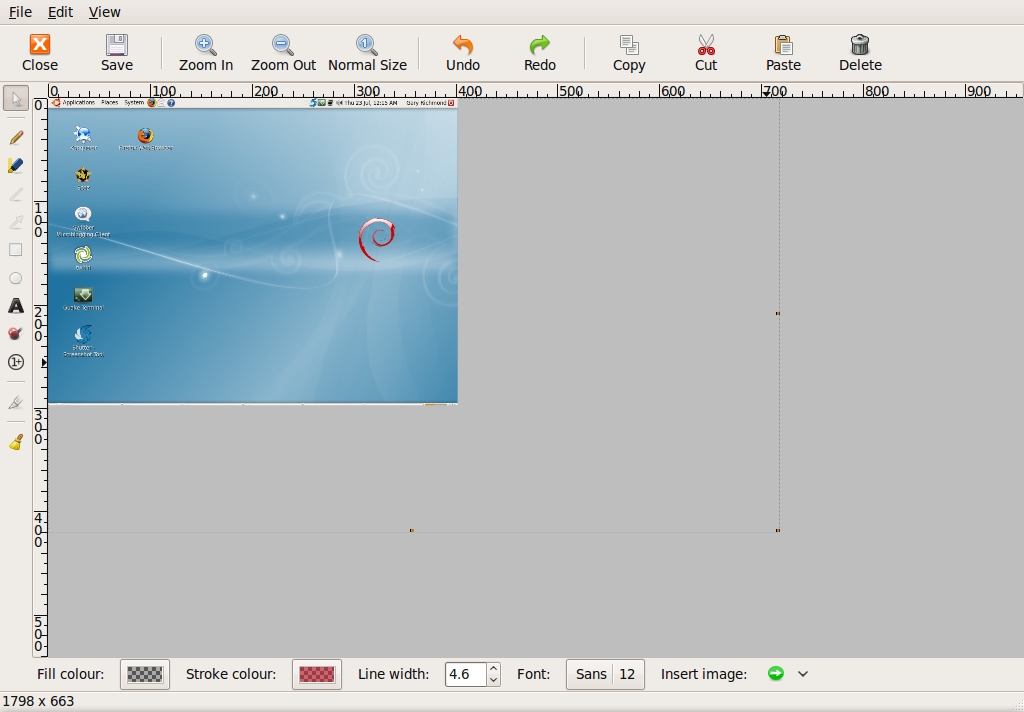Click the clear-all broom icon
Image resolution: width=1024 pixels, height=712 pixels.
[16, 442]
